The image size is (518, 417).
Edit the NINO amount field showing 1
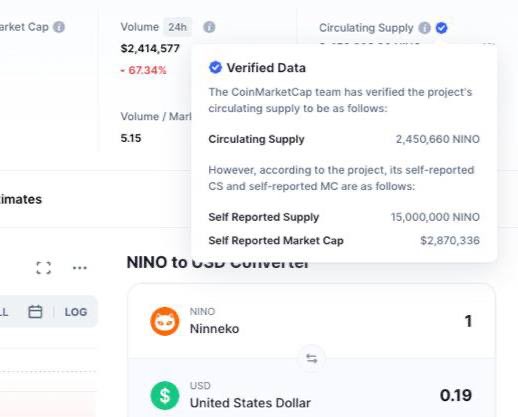pos(468,321)
